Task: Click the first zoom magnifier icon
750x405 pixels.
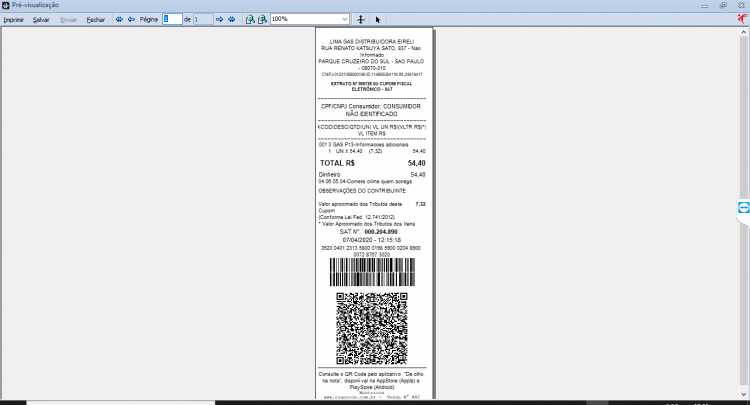Action: point(250,20)
